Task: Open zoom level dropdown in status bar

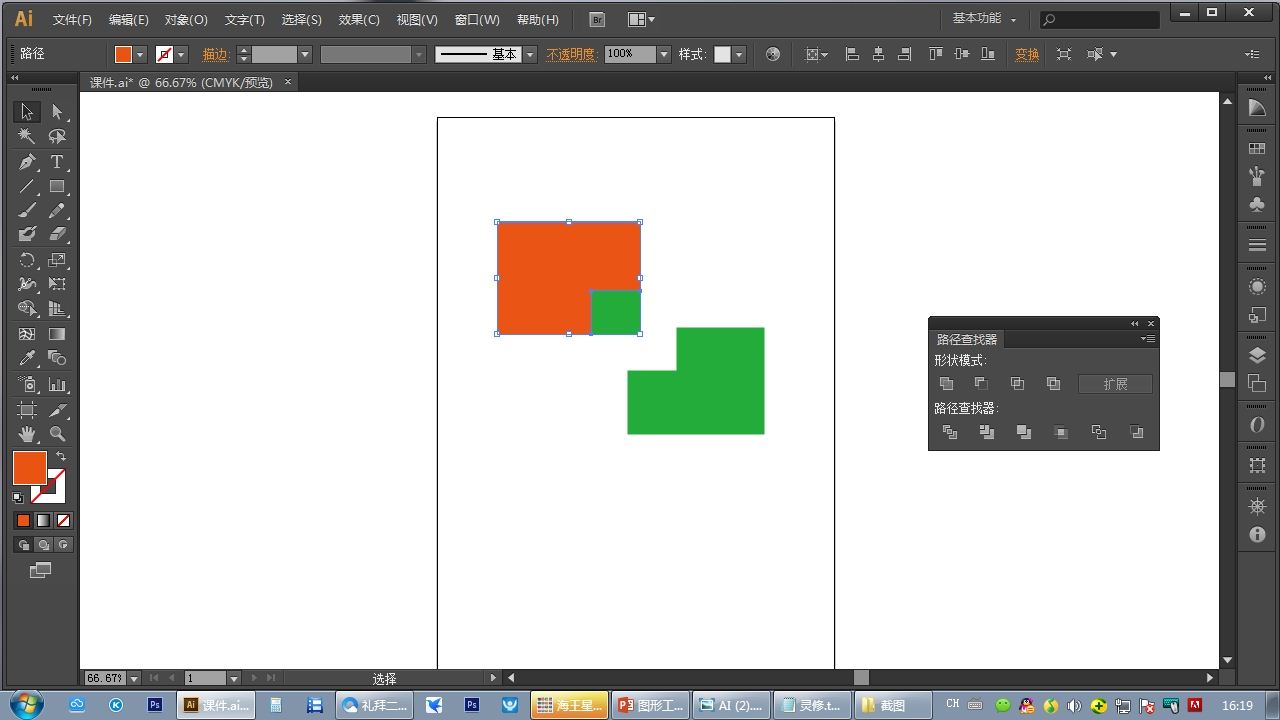Action: pos(134,678)
